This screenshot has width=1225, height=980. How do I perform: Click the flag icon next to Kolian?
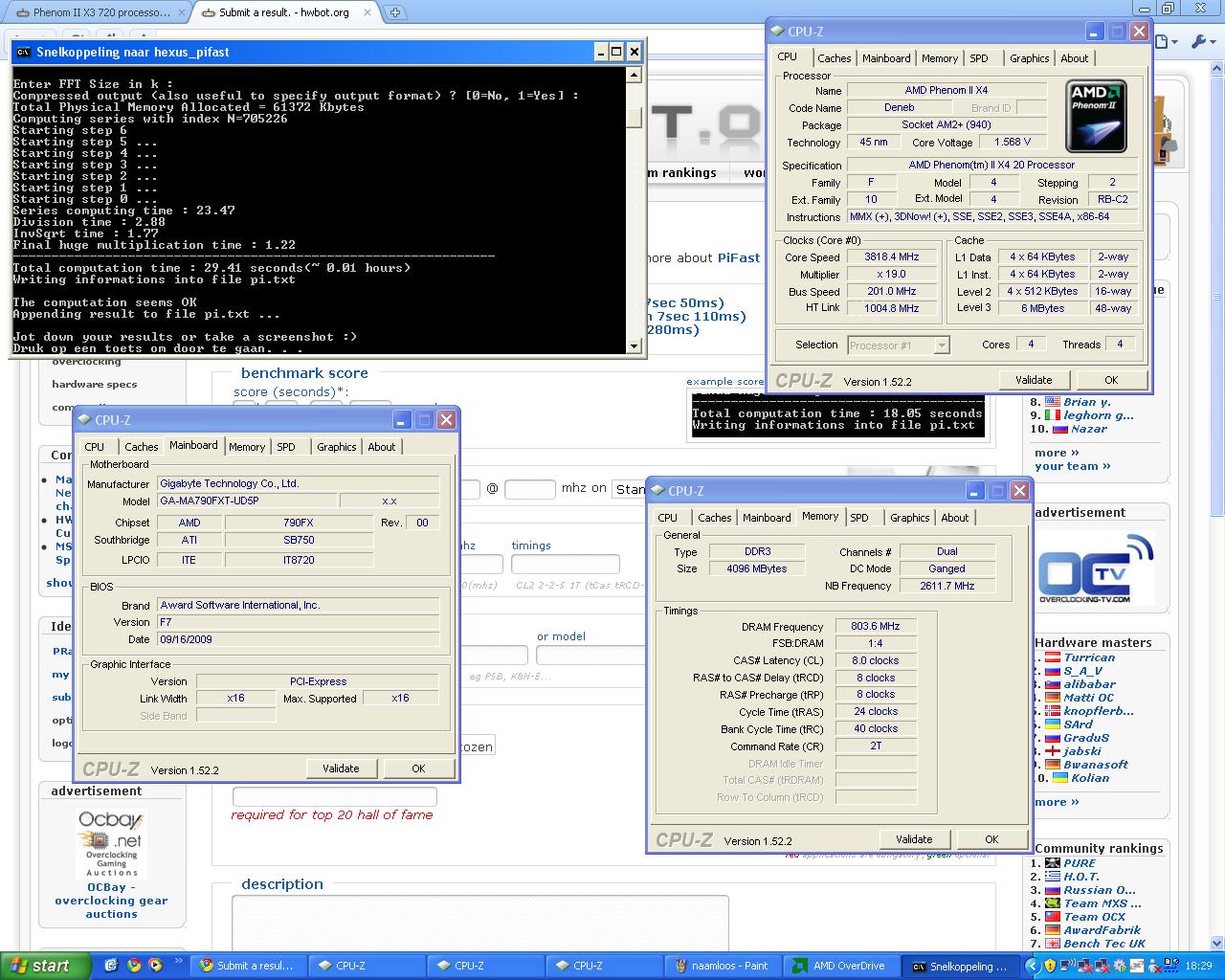[1060, 778]
